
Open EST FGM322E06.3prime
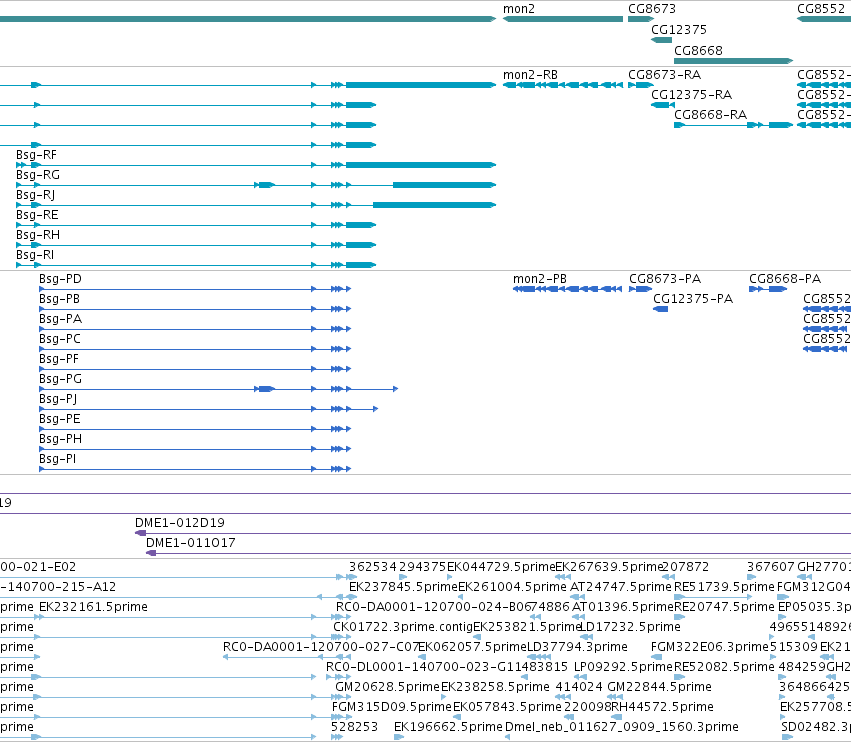(x=709, y=647)
